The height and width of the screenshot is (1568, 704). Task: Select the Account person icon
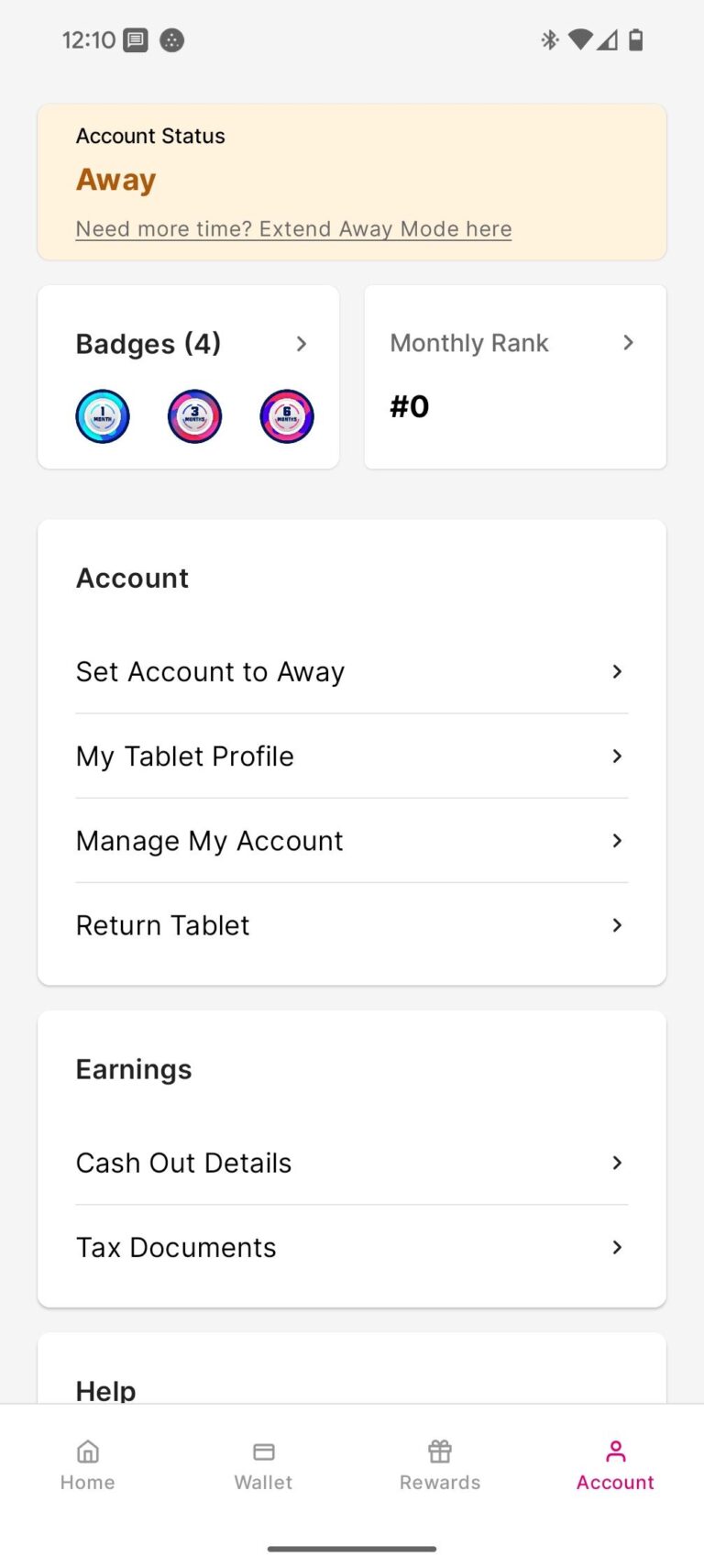pyautogui.click(x=616, y=1451)
